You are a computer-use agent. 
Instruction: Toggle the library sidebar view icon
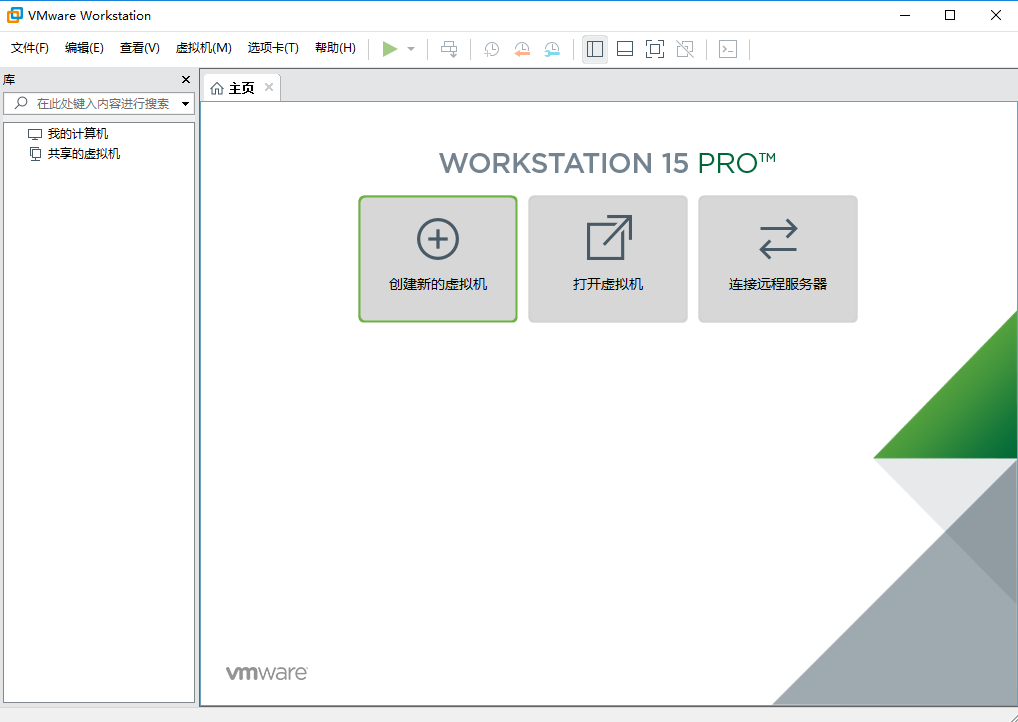(595, 49)
